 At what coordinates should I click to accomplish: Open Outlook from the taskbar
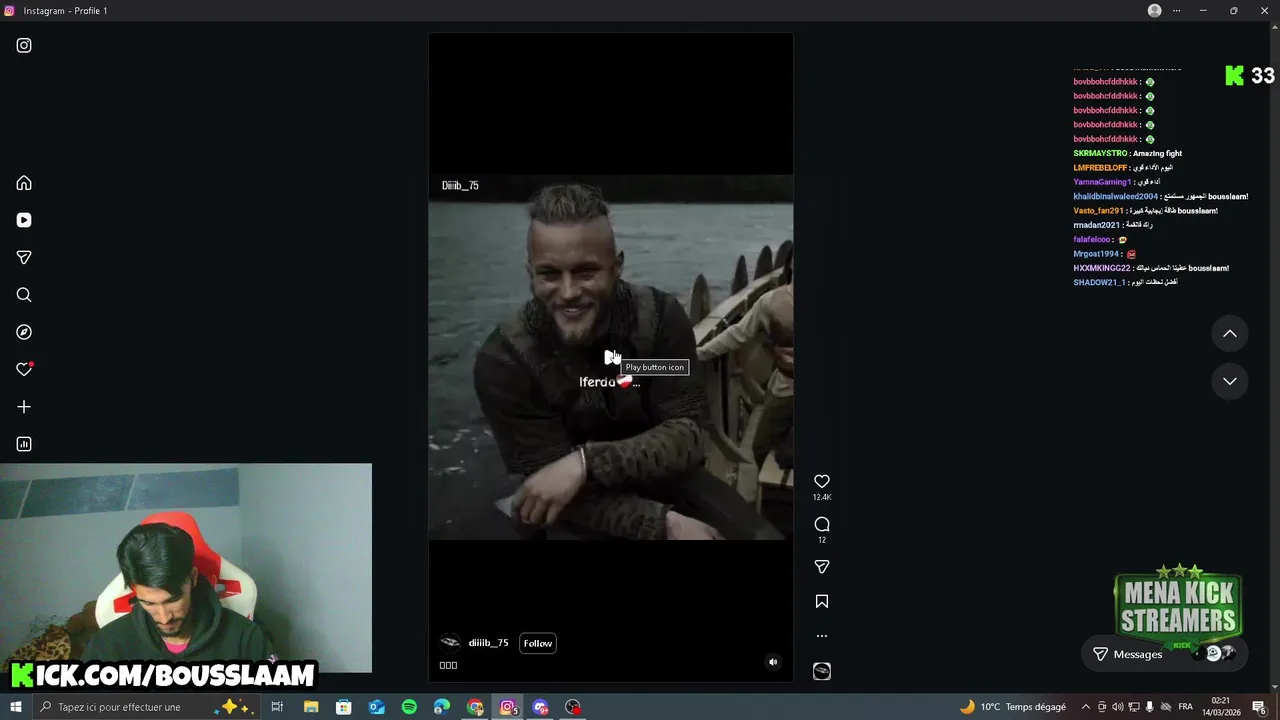pos(376,707)
